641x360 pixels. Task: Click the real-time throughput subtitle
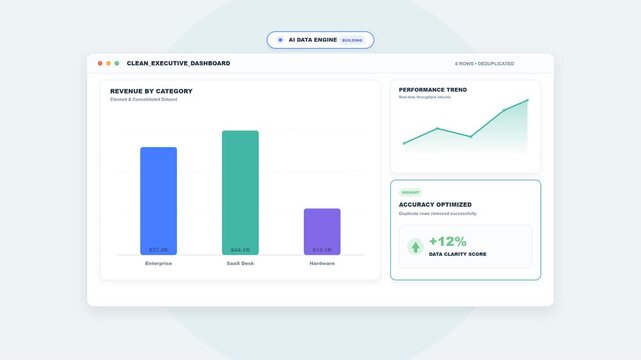tap(425, 97)
